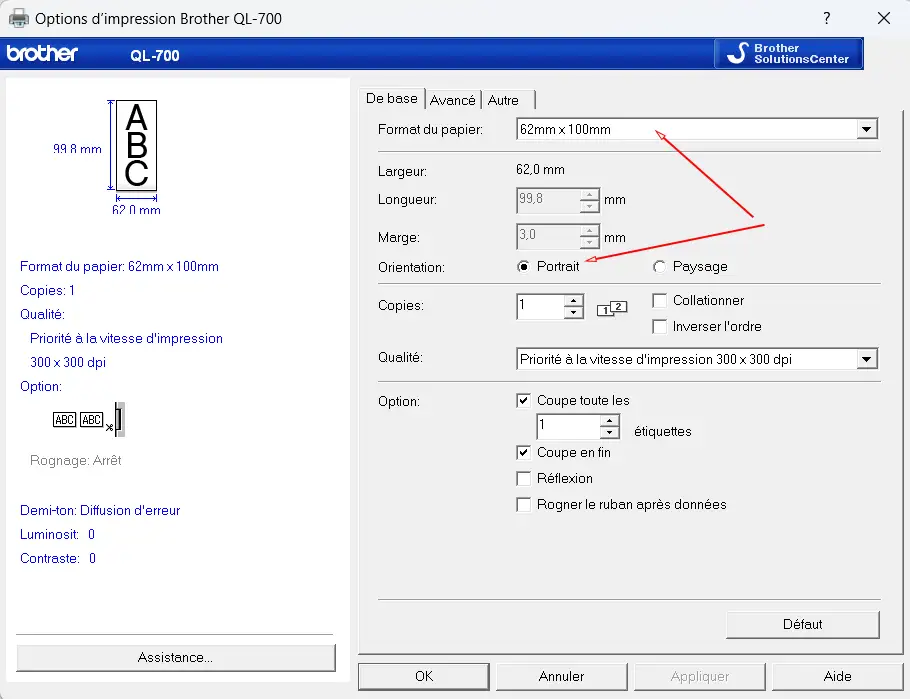910x699 pixels.
Task: Uncheck the Coupe toute les checkbox
Action: [x=523, y=401]
